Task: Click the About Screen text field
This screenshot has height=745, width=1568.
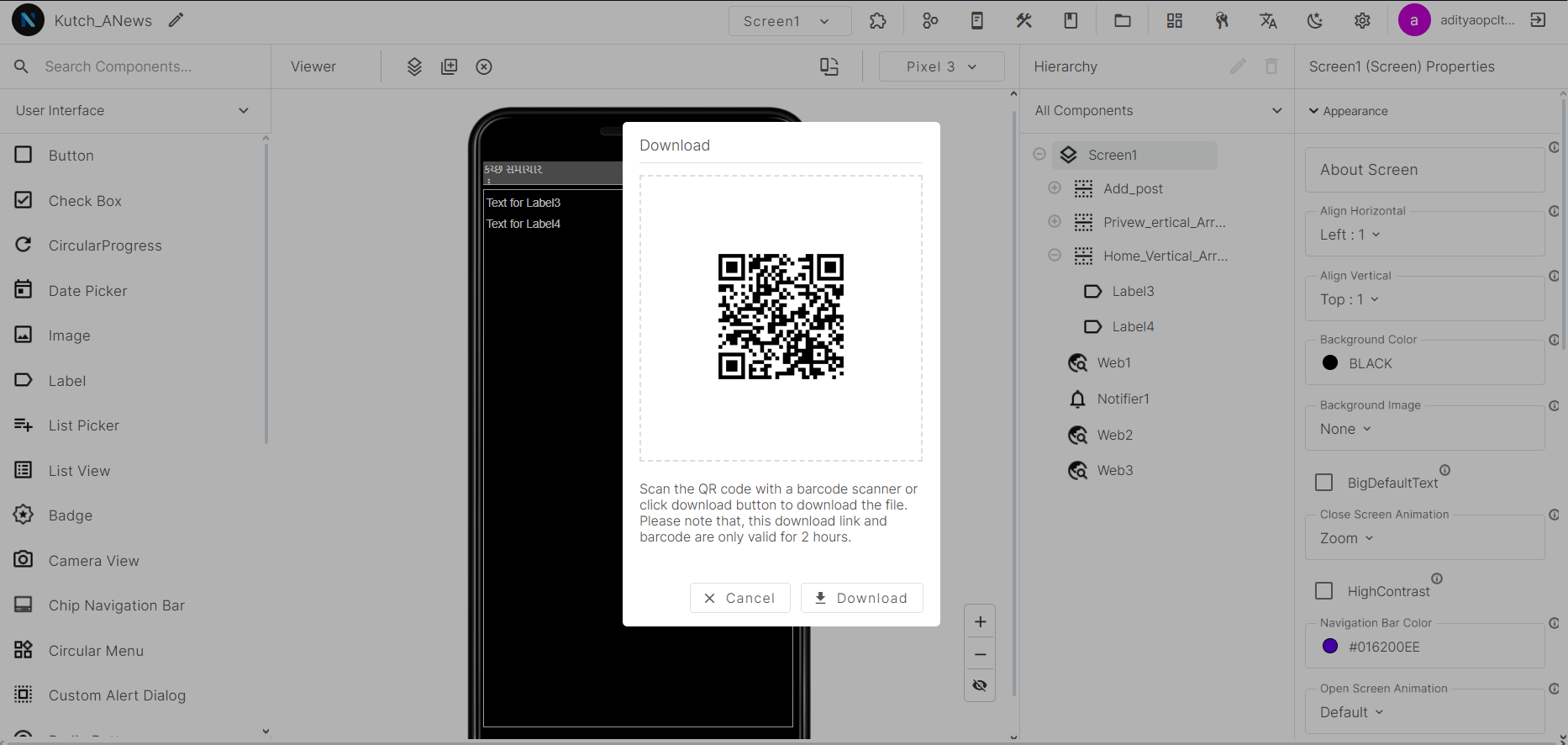Action: (1425, 170)
